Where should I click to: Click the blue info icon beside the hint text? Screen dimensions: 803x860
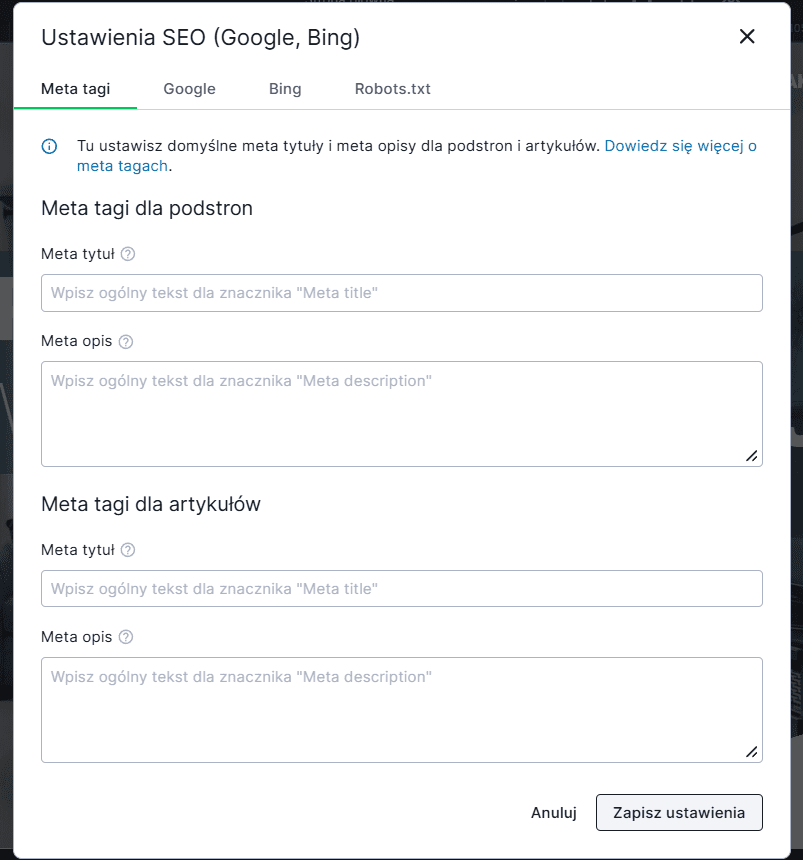[49, 146]
